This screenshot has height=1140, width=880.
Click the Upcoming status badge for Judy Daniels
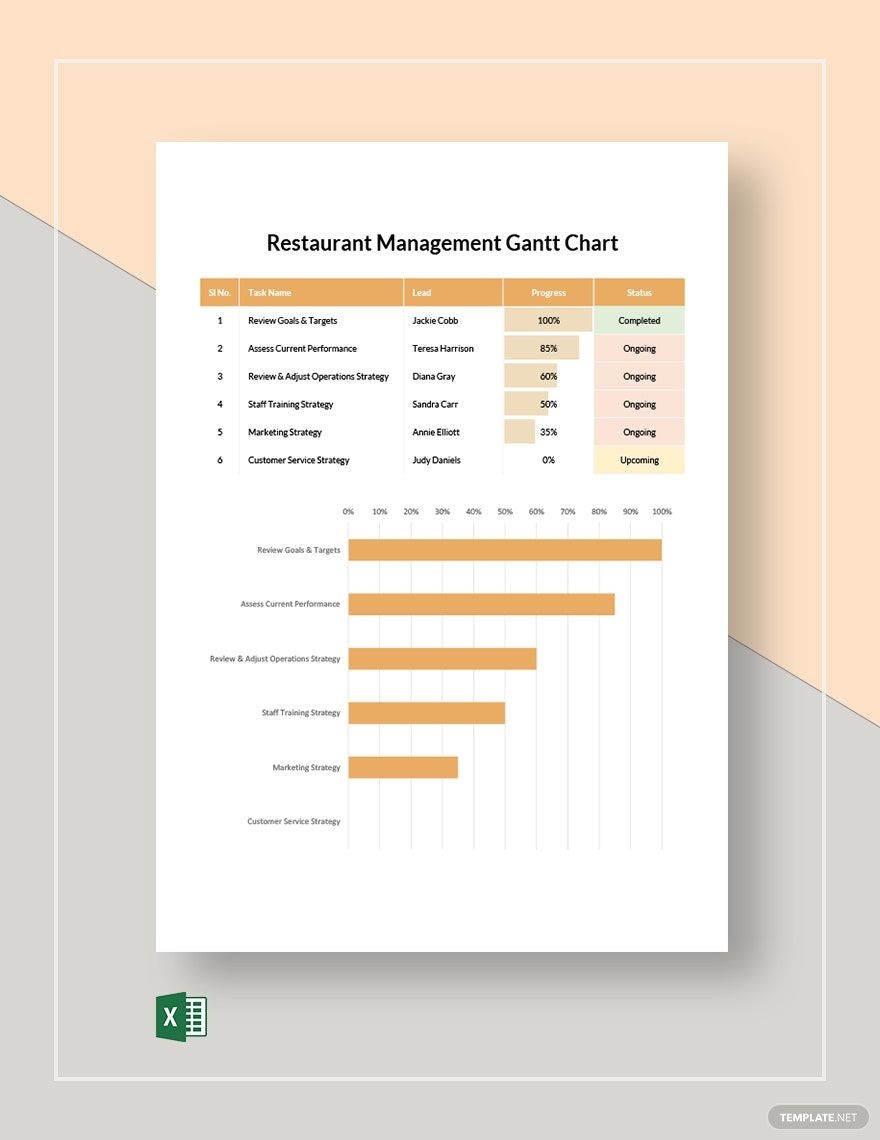(x=639, y=460)
